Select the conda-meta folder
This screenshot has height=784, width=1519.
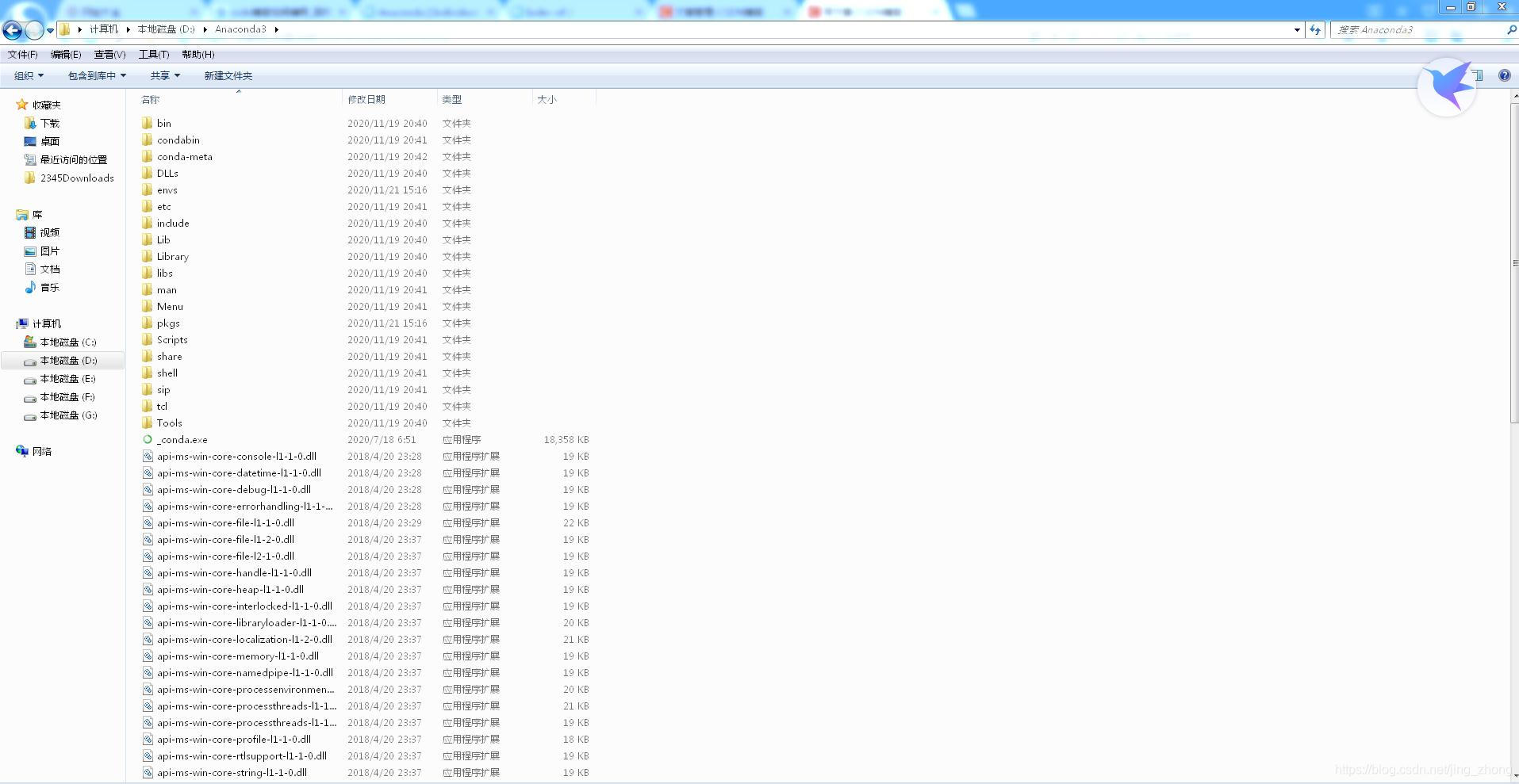click(x=184, y=157)
